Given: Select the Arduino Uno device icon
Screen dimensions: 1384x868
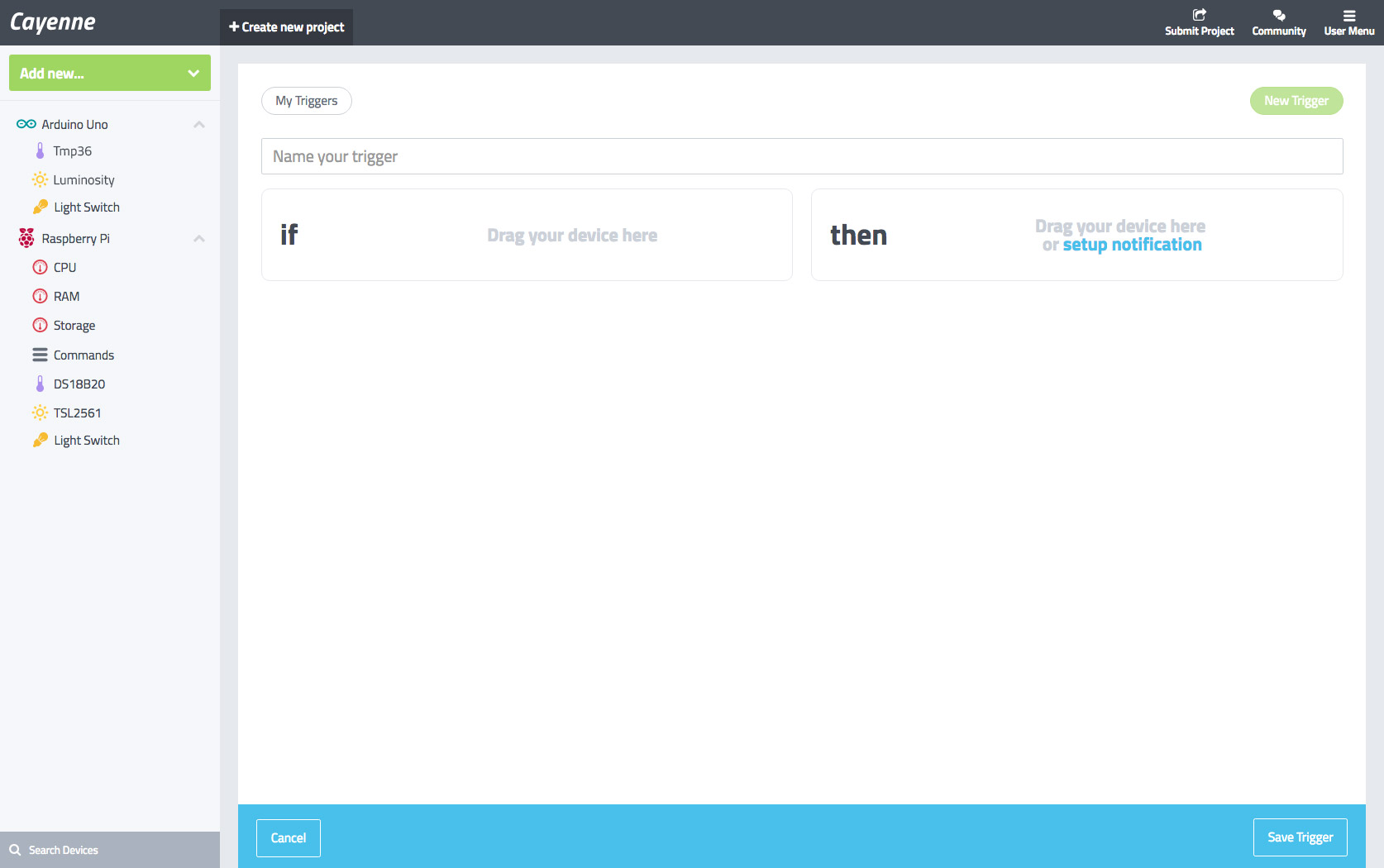Looking at the screenshot, I should tap(26, 124).
